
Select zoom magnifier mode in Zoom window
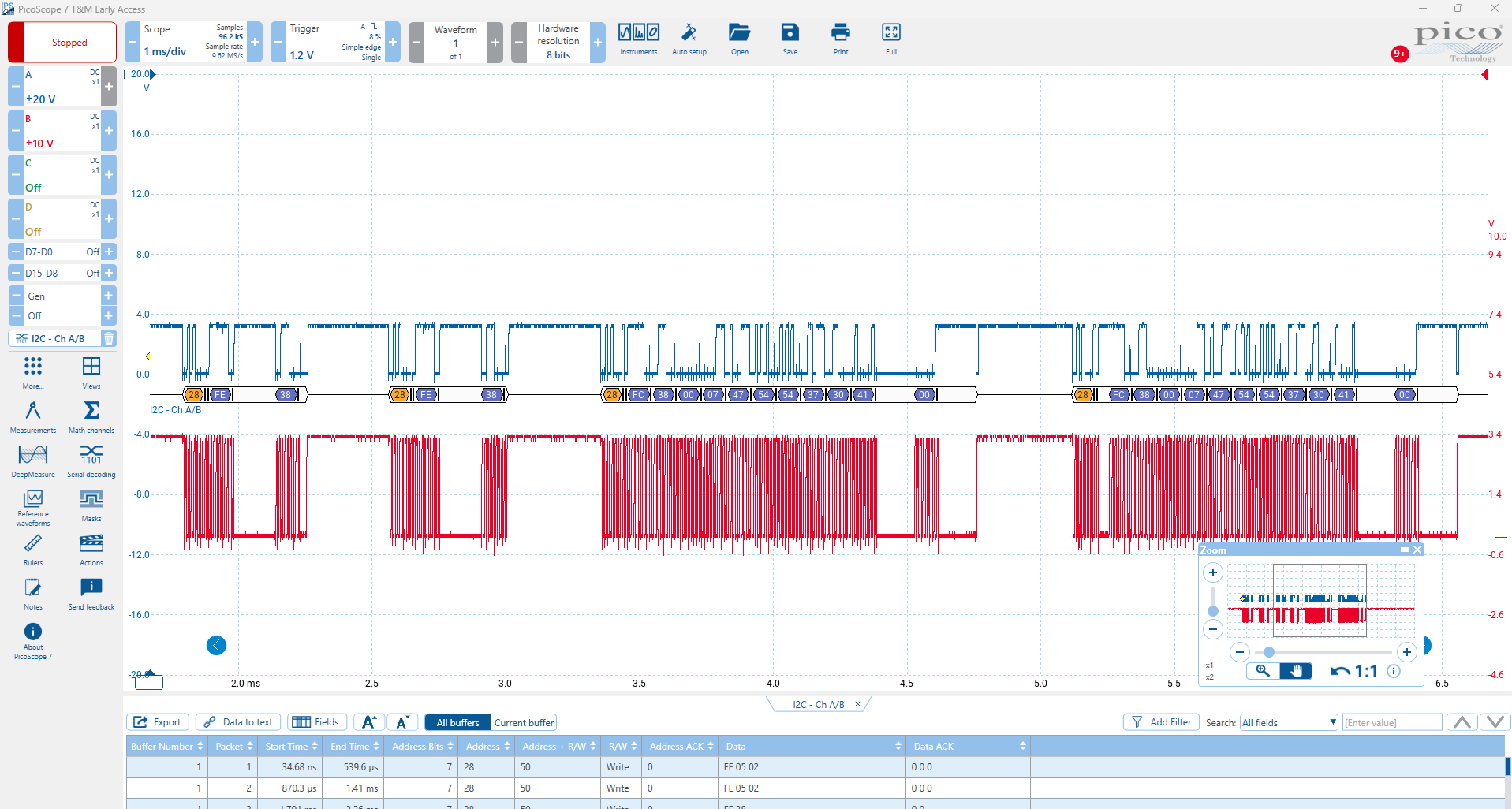point(1263,671)
